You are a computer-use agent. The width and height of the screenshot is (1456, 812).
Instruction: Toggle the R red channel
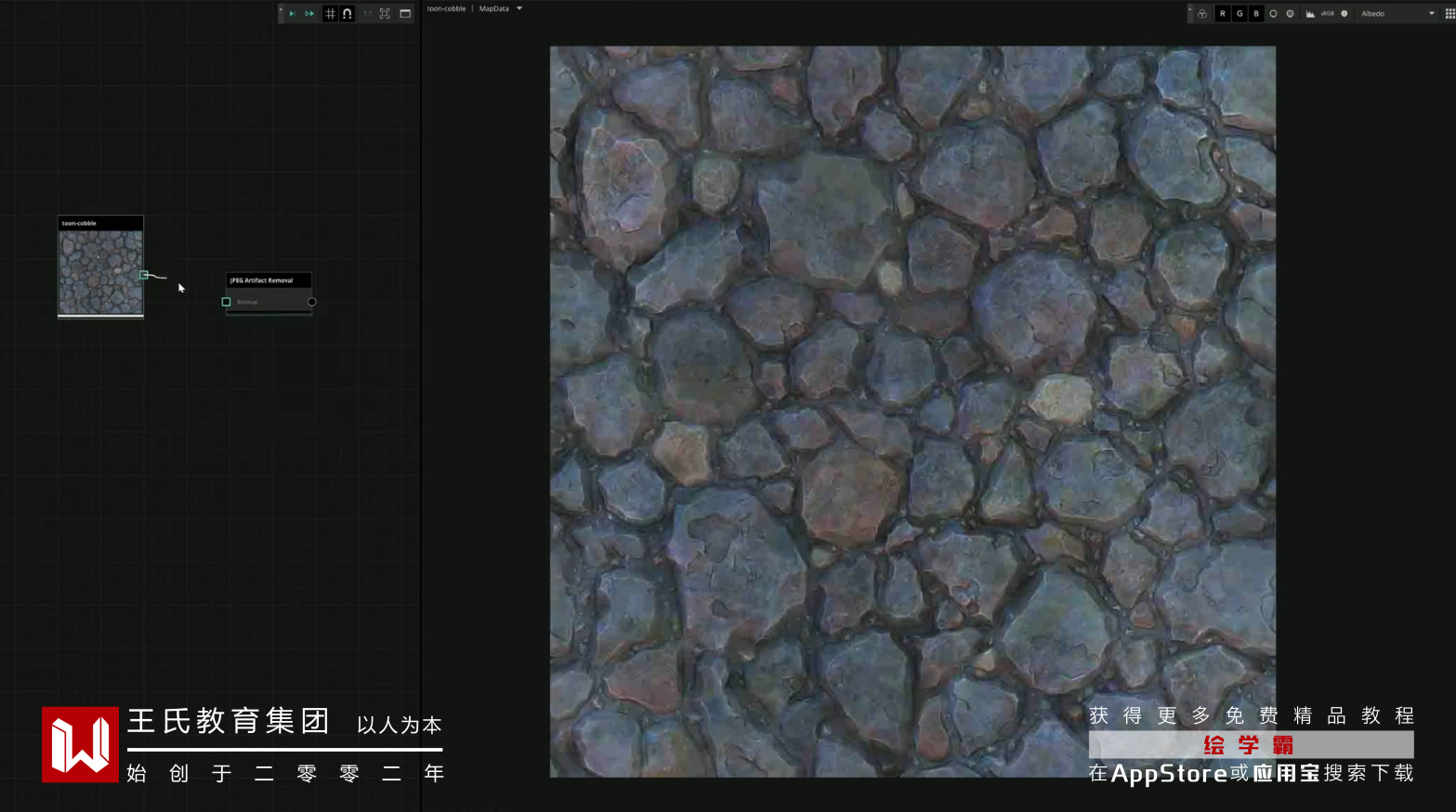1223,14
